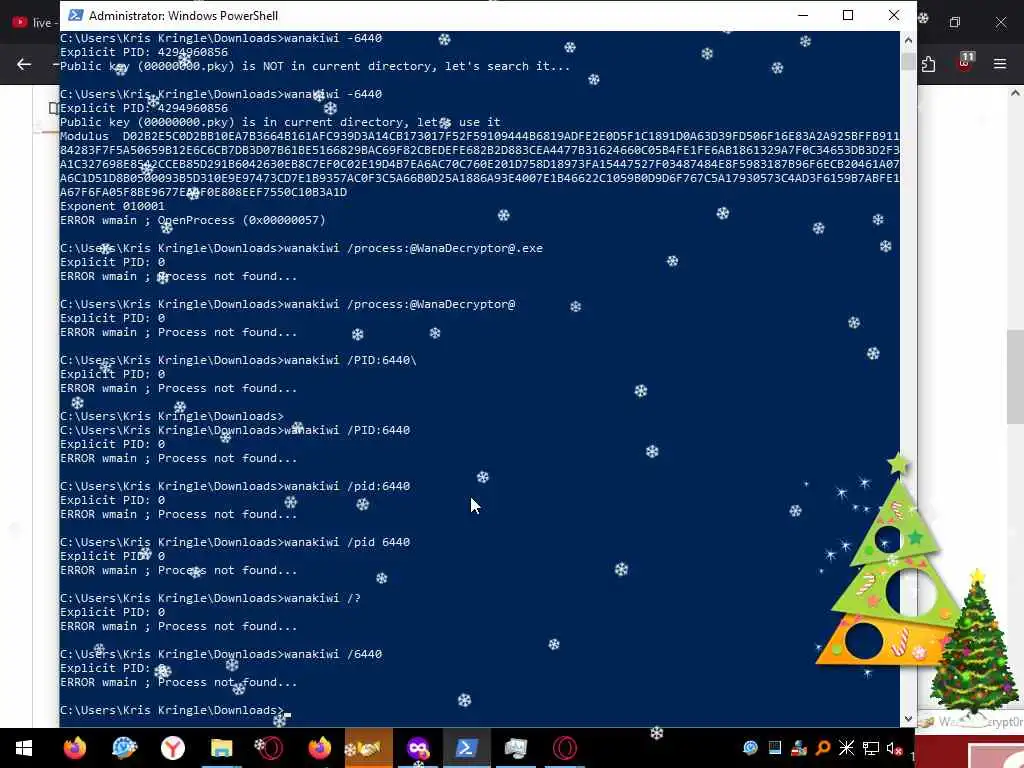The image size is (1024, 768).
Task: Click 'Public key (00000000.pky) is NOT' line
Action: pos(315,66)
